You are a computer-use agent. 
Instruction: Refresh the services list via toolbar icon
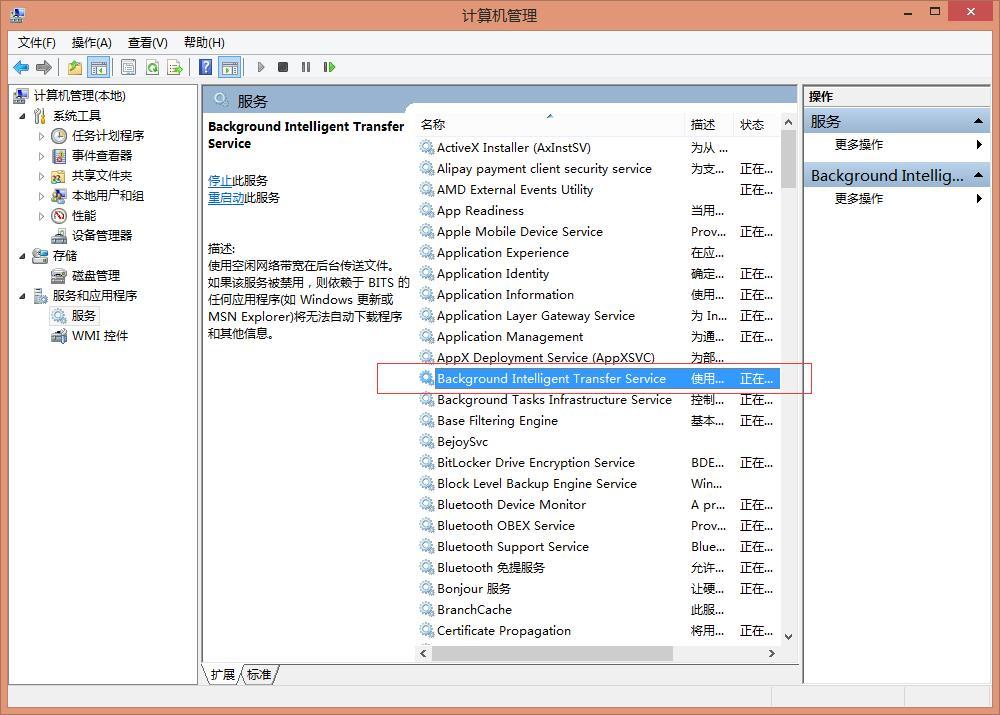click(x=152, y=67)
